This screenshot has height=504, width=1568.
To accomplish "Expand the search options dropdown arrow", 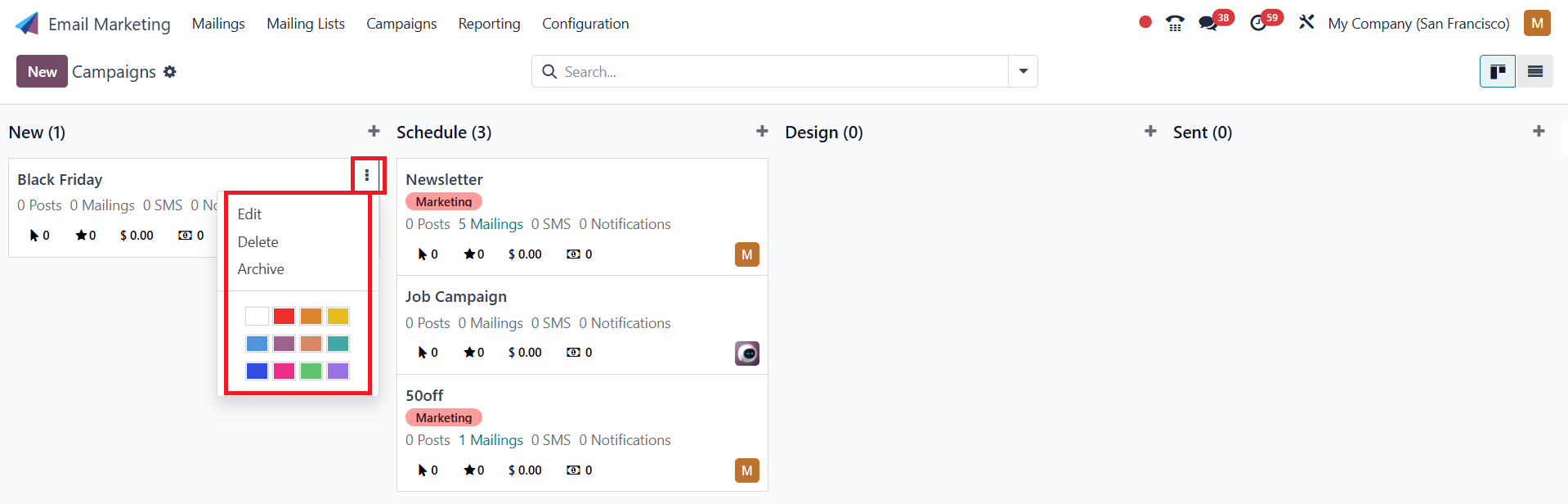I will pos(1023,71).
